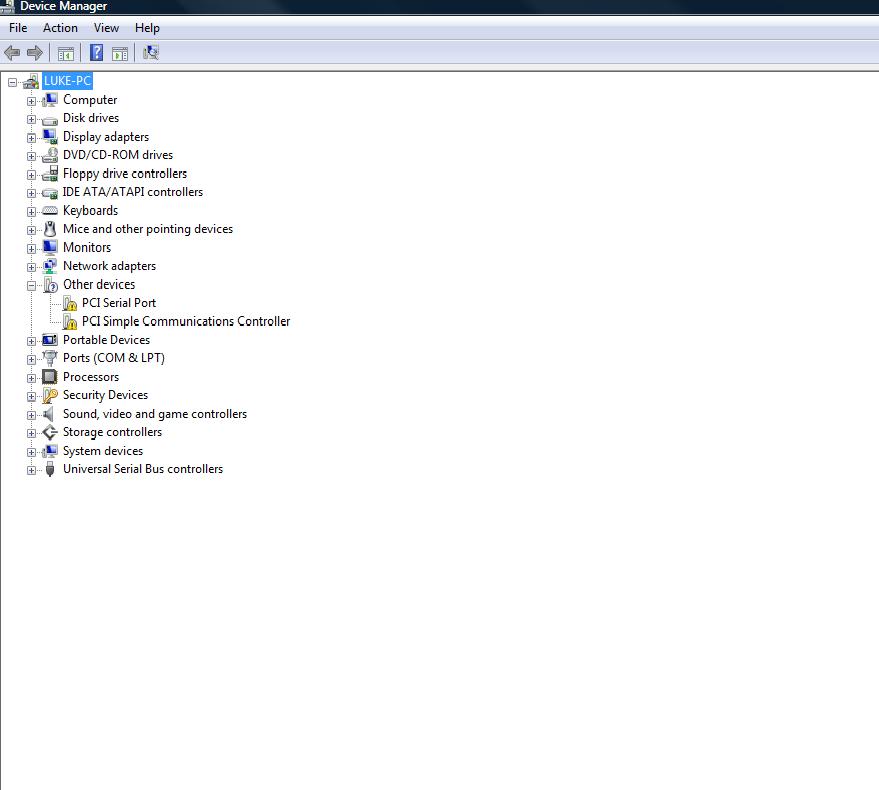This screenshot has height=790, width=879.
Task: Click the Help icon in the toolbar
Action: click(95, 52)
